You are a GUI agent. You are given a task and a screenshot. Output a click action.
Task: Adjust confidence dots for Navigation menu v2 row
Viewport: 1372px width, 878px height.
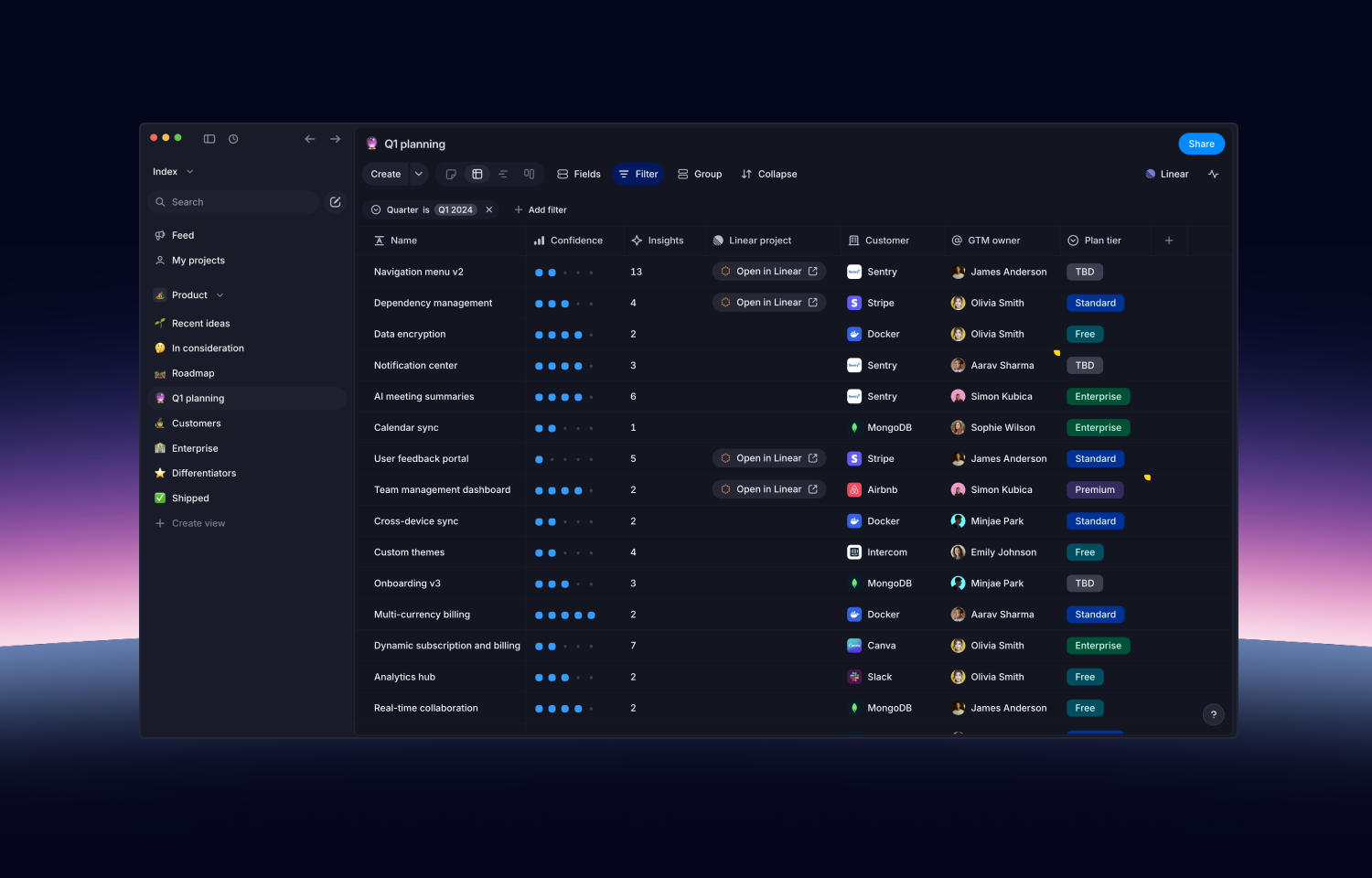(565, 273)
